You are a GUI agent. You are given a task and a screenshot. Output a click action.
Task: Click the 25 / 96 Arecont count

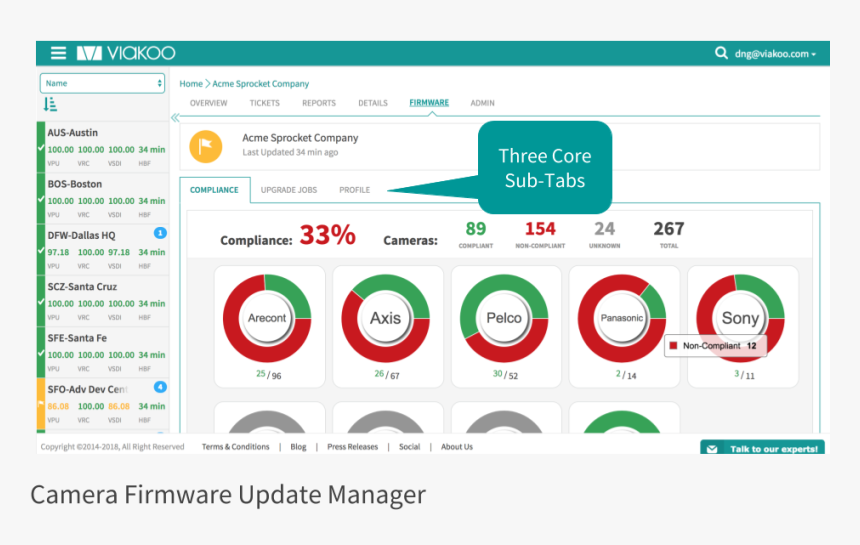[269, 375]
